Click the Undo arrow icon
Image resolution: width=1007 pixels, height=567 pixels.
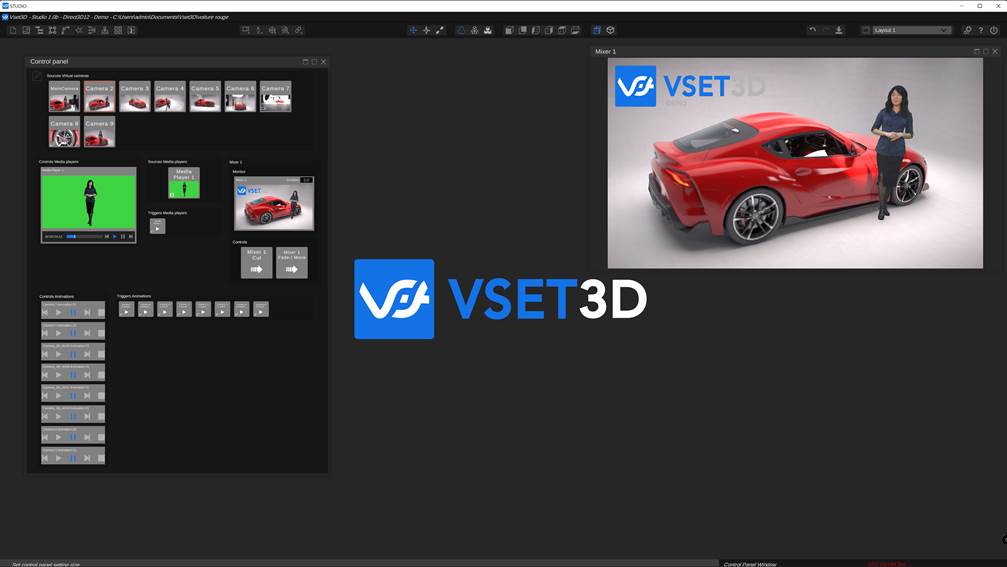(812, 30)
